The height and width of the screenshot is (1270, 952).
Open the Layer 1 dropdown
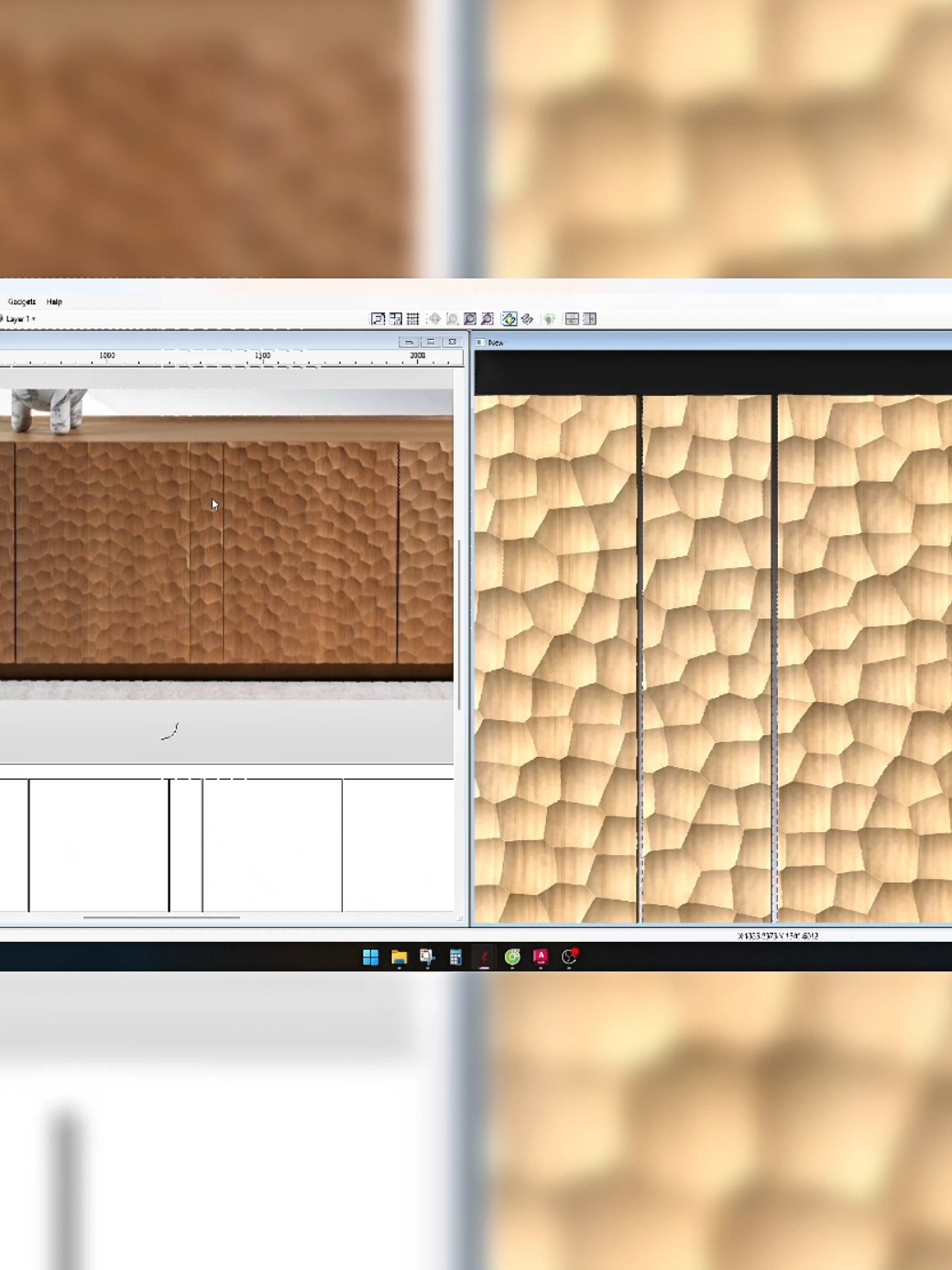(x=20, y=320)
